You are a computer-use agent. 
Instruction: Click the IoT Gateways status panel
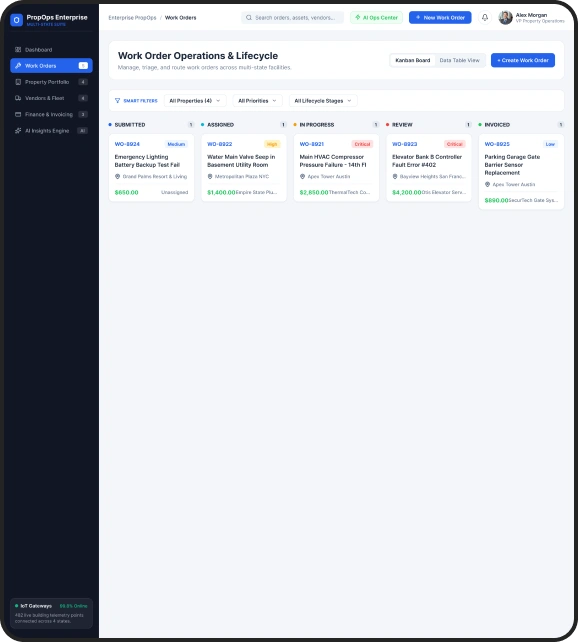point(52,613)
